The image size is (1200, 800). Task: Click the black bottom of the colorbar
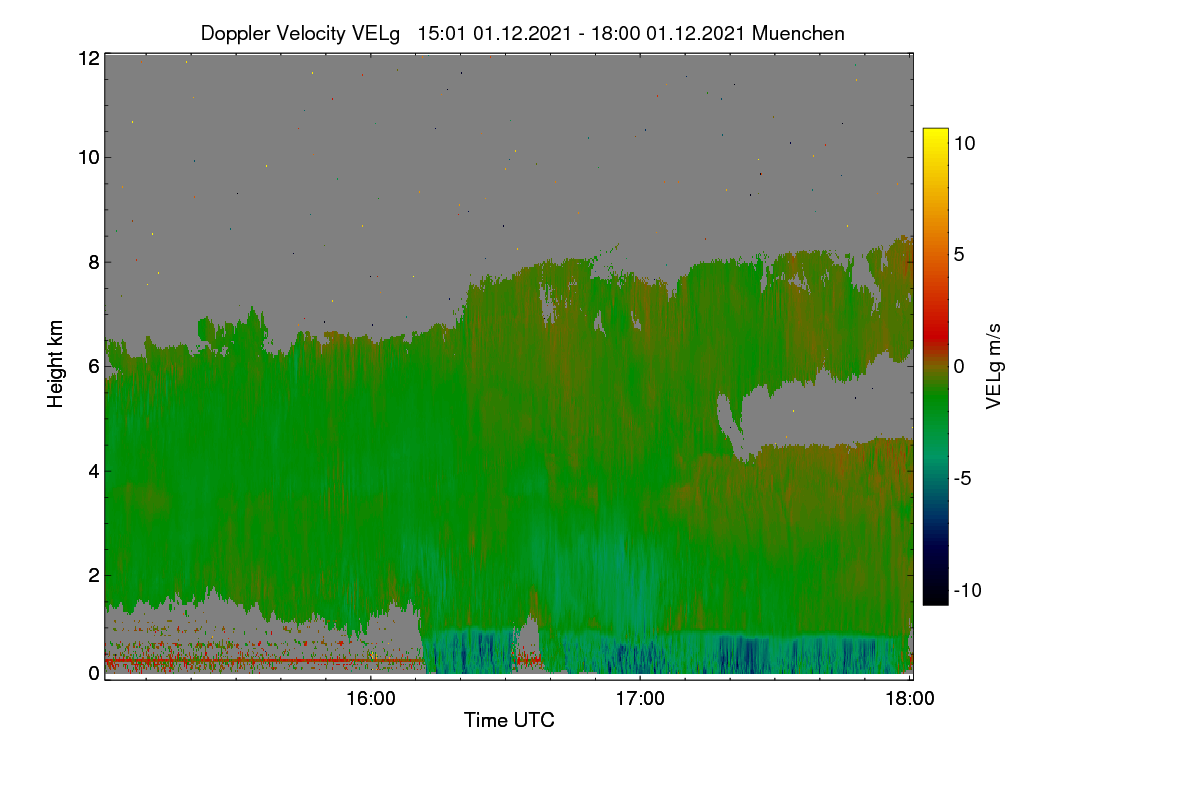935,597
